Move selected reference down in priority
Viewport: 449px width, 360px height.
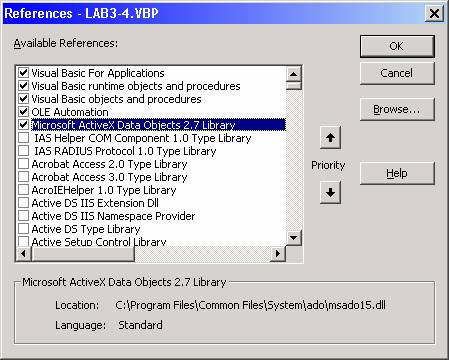(x=330, y=192)
